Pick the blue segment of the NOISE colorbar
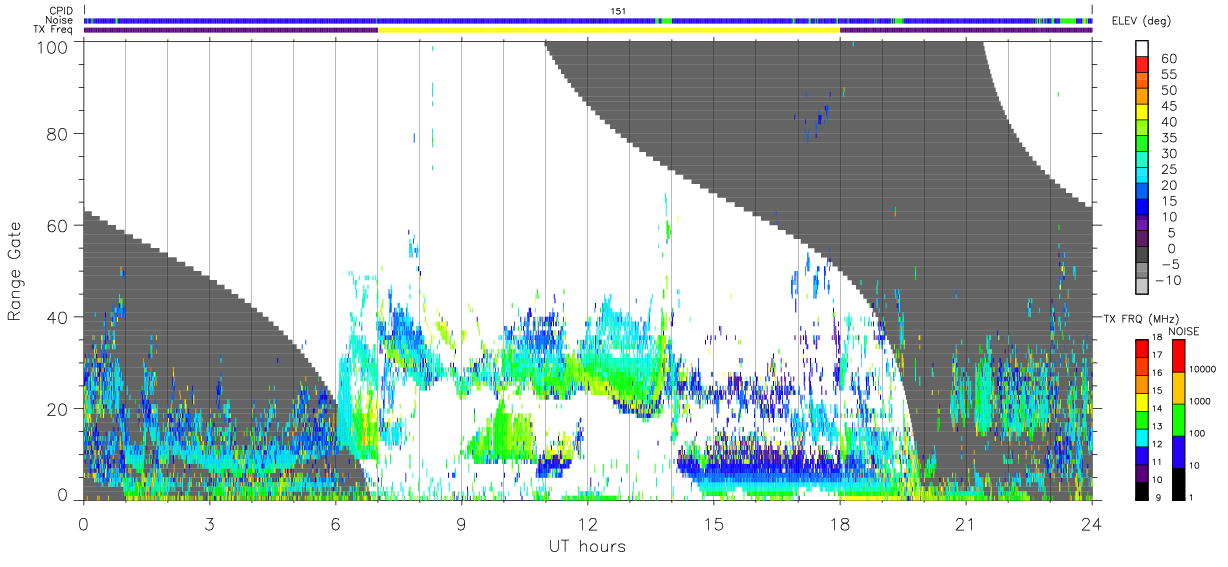Screen dimensions: 1228x567 point(1179,452)
